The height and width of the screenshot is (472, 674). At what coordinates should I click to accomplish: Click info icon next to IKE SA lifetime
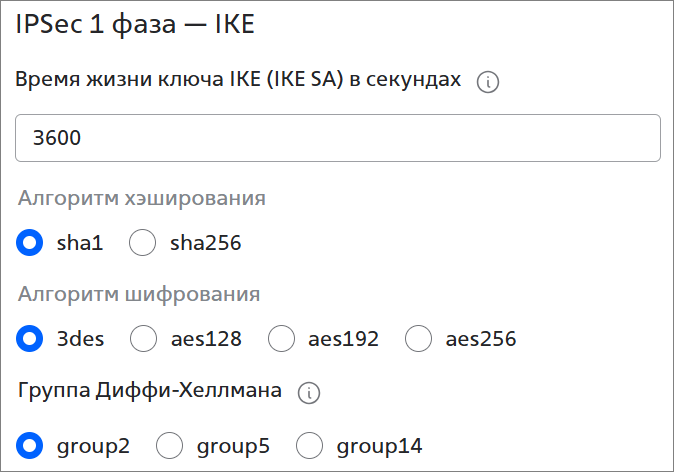click(488, 83)
